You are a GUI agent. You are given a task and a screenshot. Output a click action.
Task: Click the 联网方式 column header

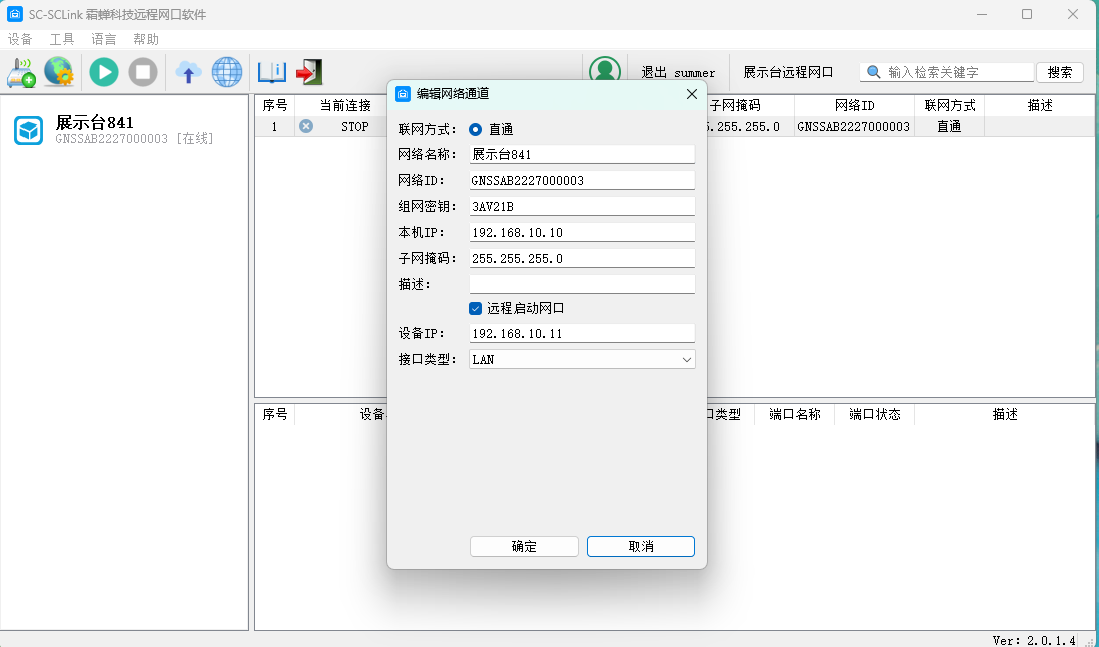click(x=950, y=105)
